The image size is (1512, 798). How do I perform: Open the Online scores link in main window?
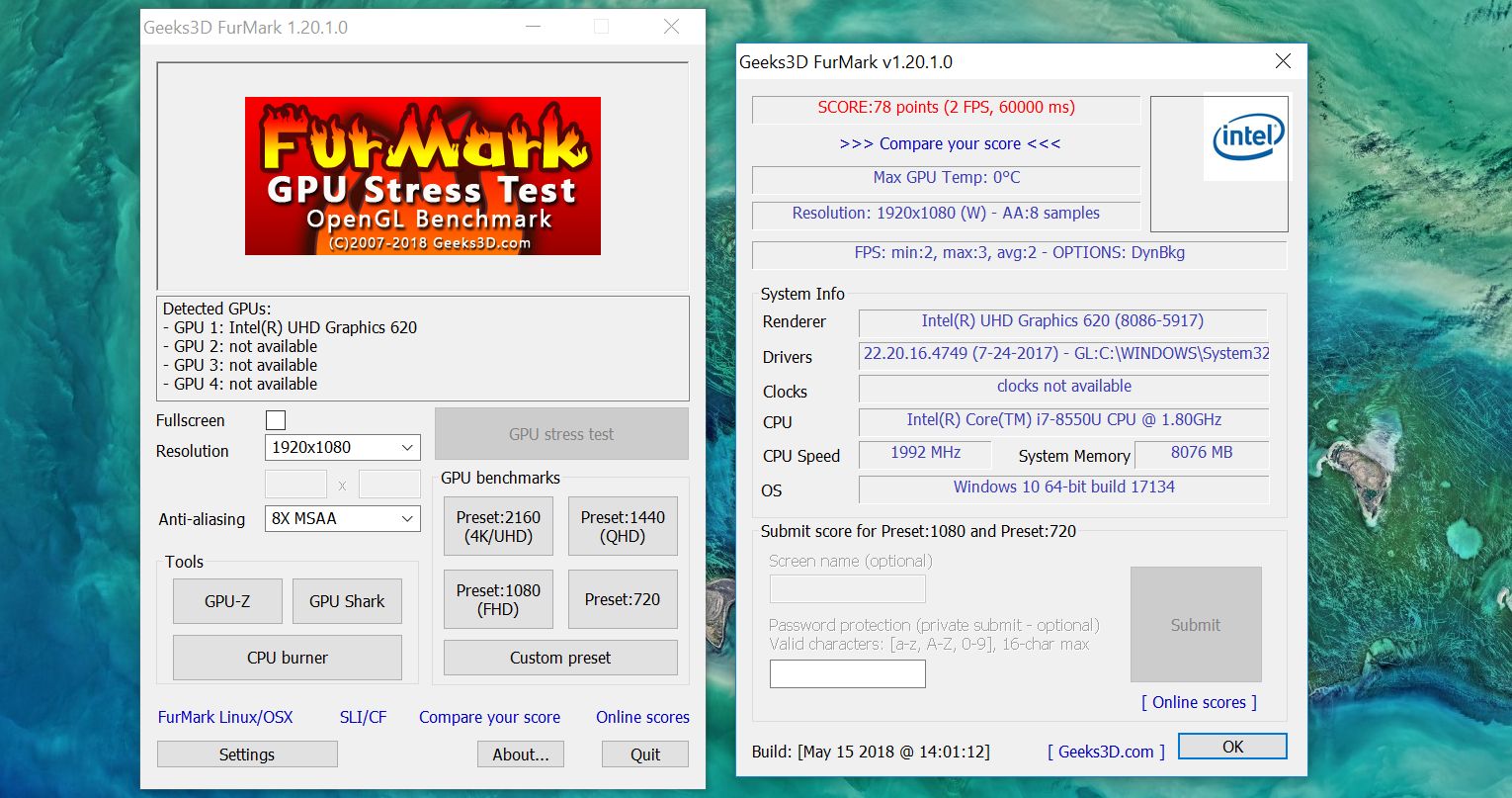point(642,717)
